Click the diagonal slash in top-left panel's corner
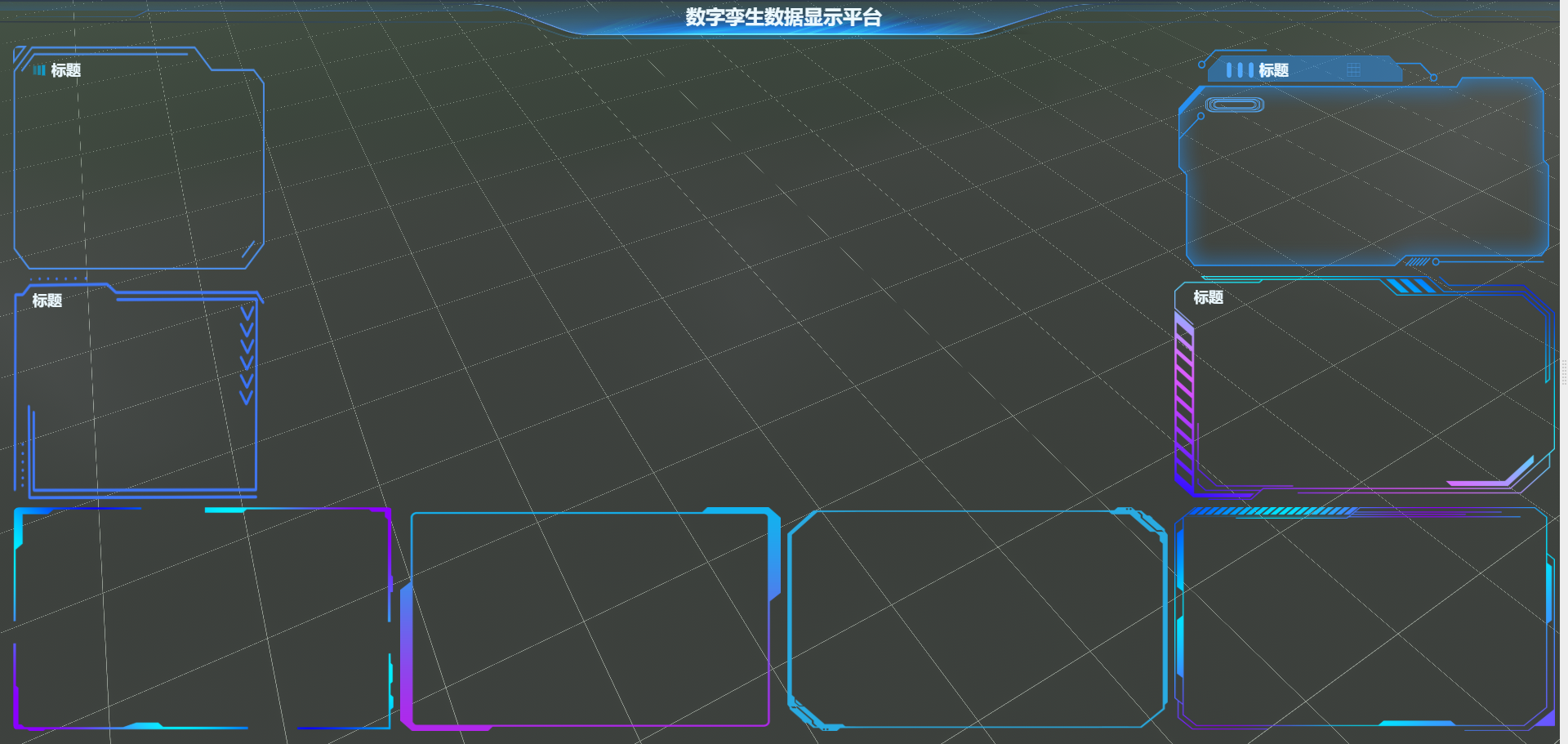 pos(248,249)
